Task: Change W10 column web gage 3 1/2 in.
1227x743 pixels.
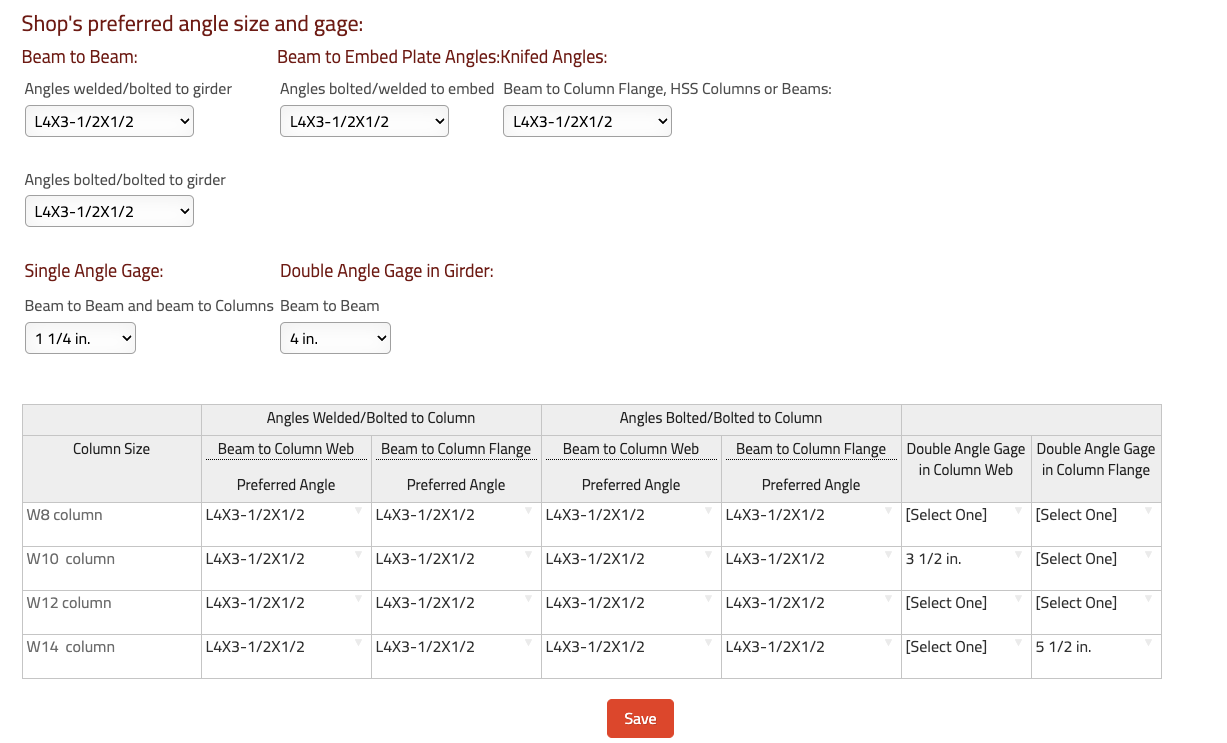Action: [x=965, y=559]
